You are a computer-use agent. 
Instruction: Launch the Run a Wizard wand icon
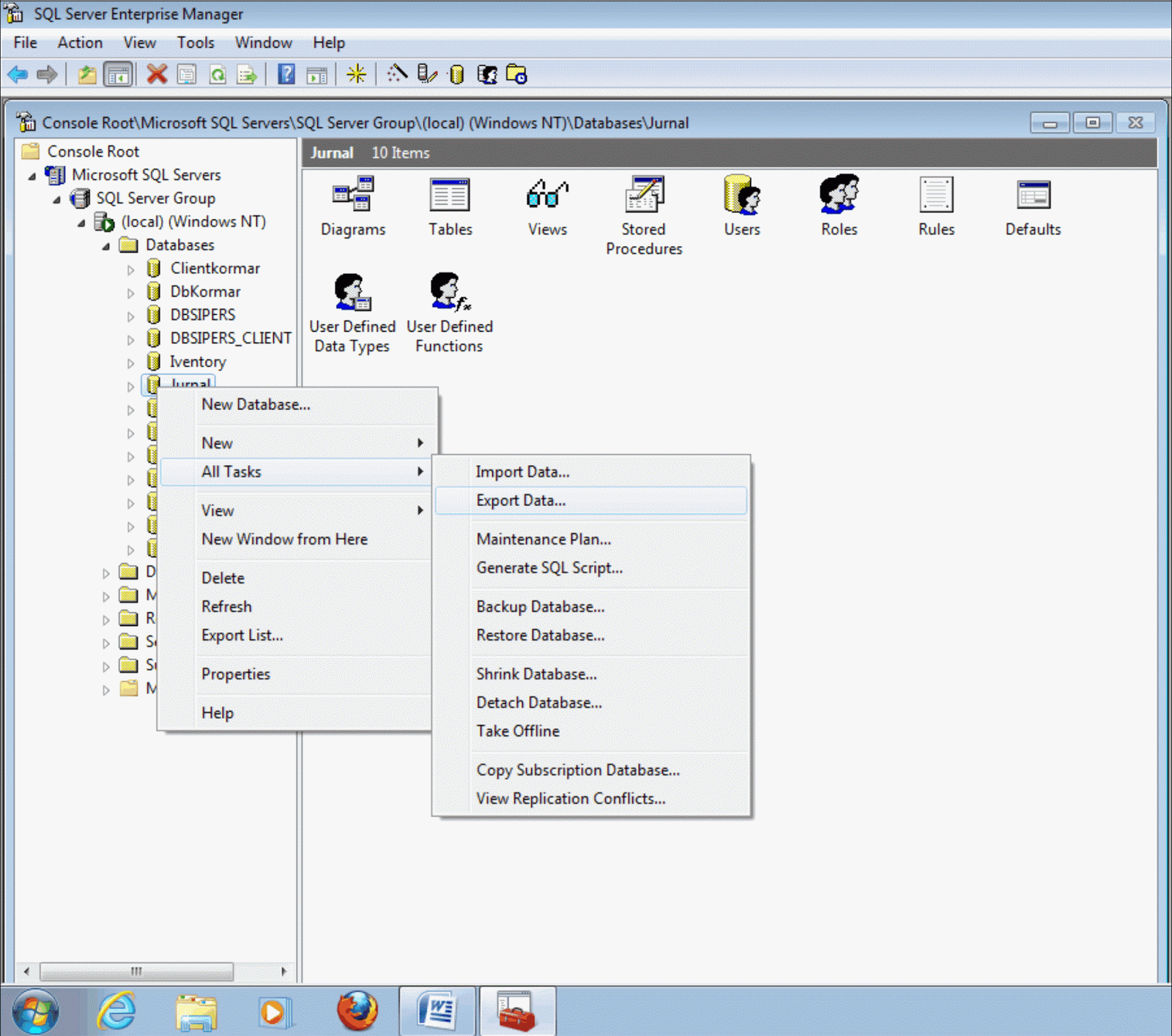pos(396,74)
